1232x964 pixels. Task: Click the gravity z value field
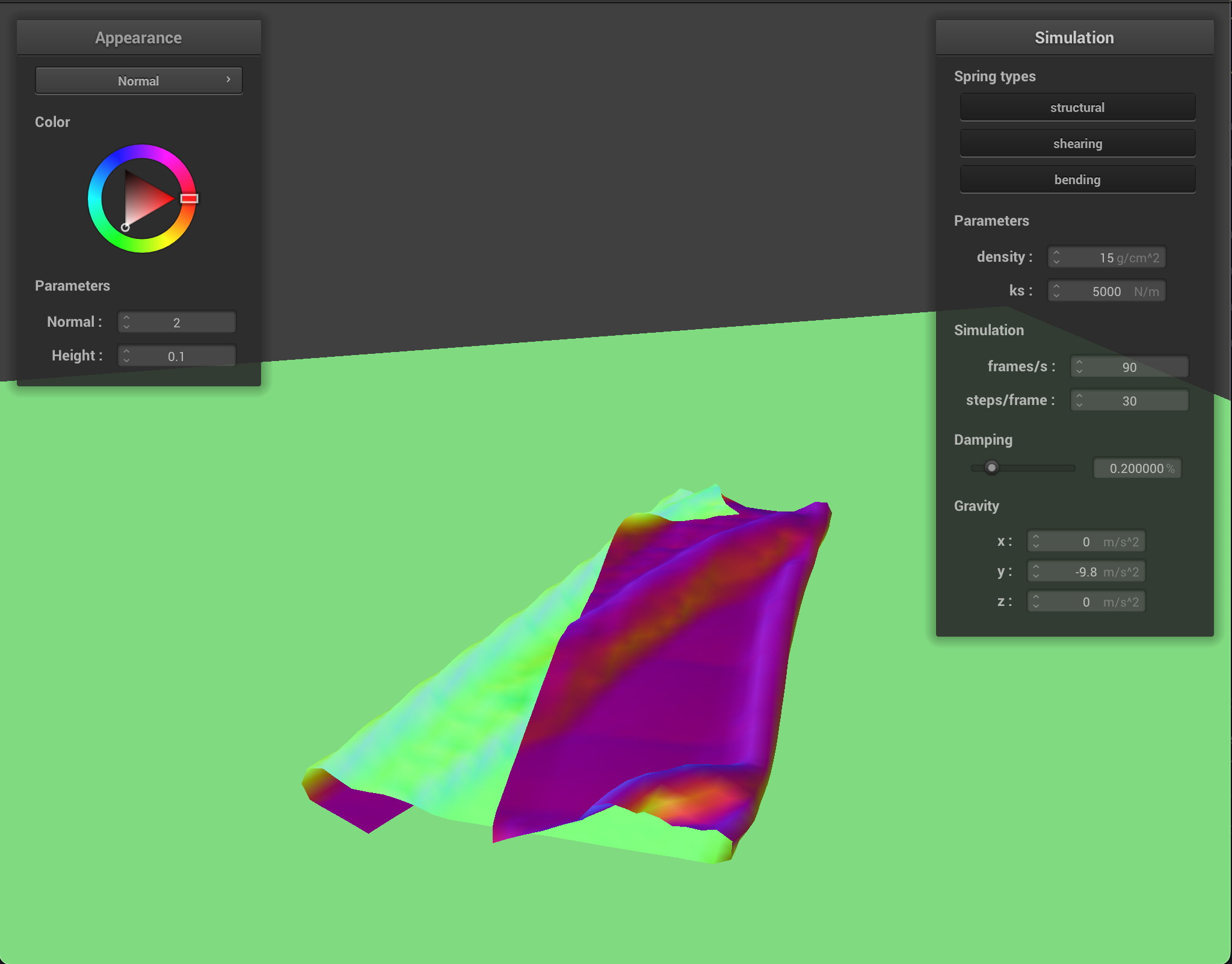1086,602
